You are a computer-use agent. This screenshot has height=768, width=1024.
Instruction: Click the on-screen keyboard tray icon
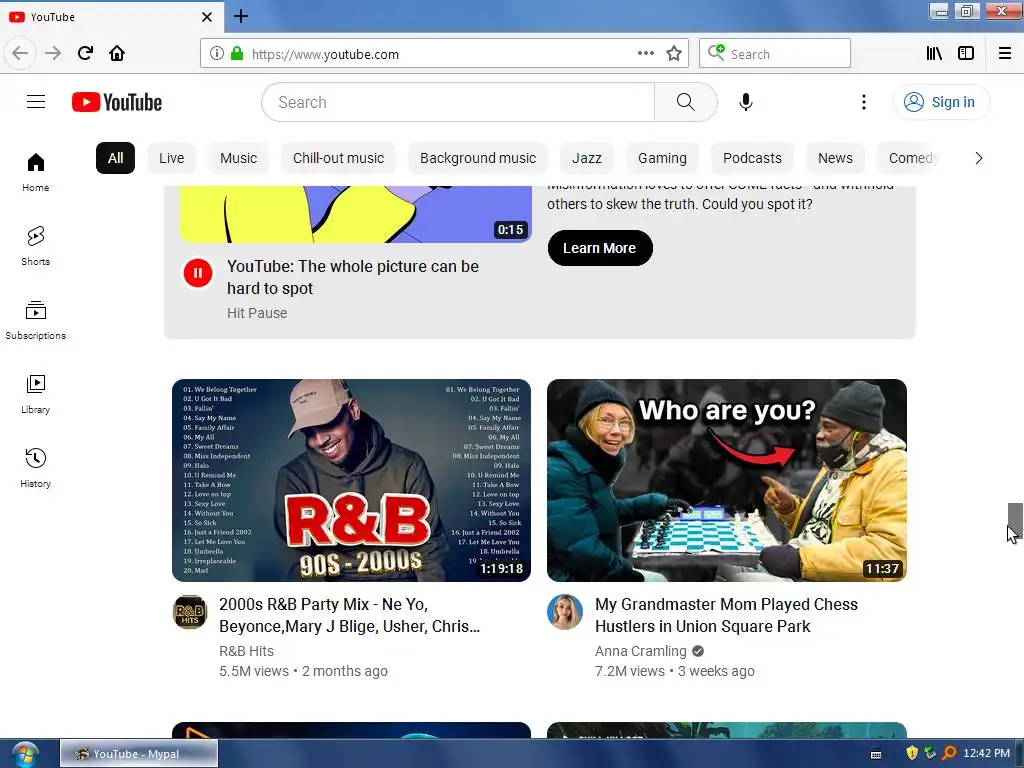876,755
